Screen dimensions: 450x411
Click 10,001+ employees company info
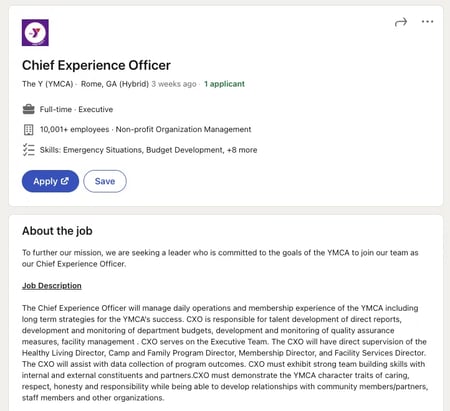point(74,129)
